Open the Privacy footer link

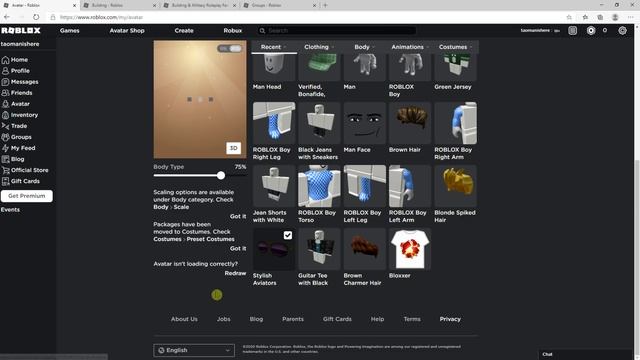(450, 319)
